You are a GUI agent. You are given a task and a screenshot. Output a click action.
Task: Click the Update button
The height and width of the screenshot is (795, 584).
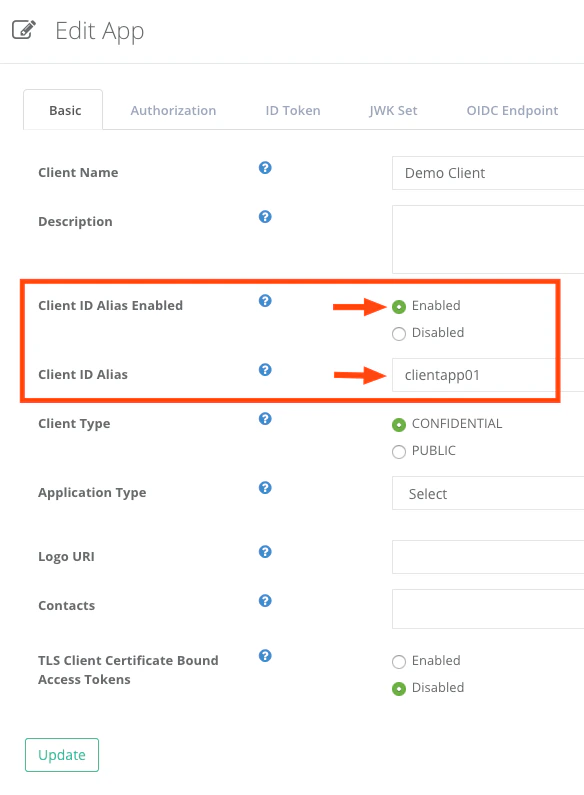coord(62,755)
